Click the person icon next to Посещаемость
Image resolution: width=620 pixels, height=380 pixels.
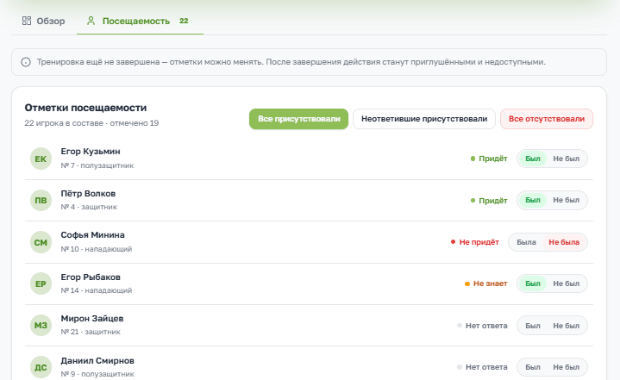[91, 21]
